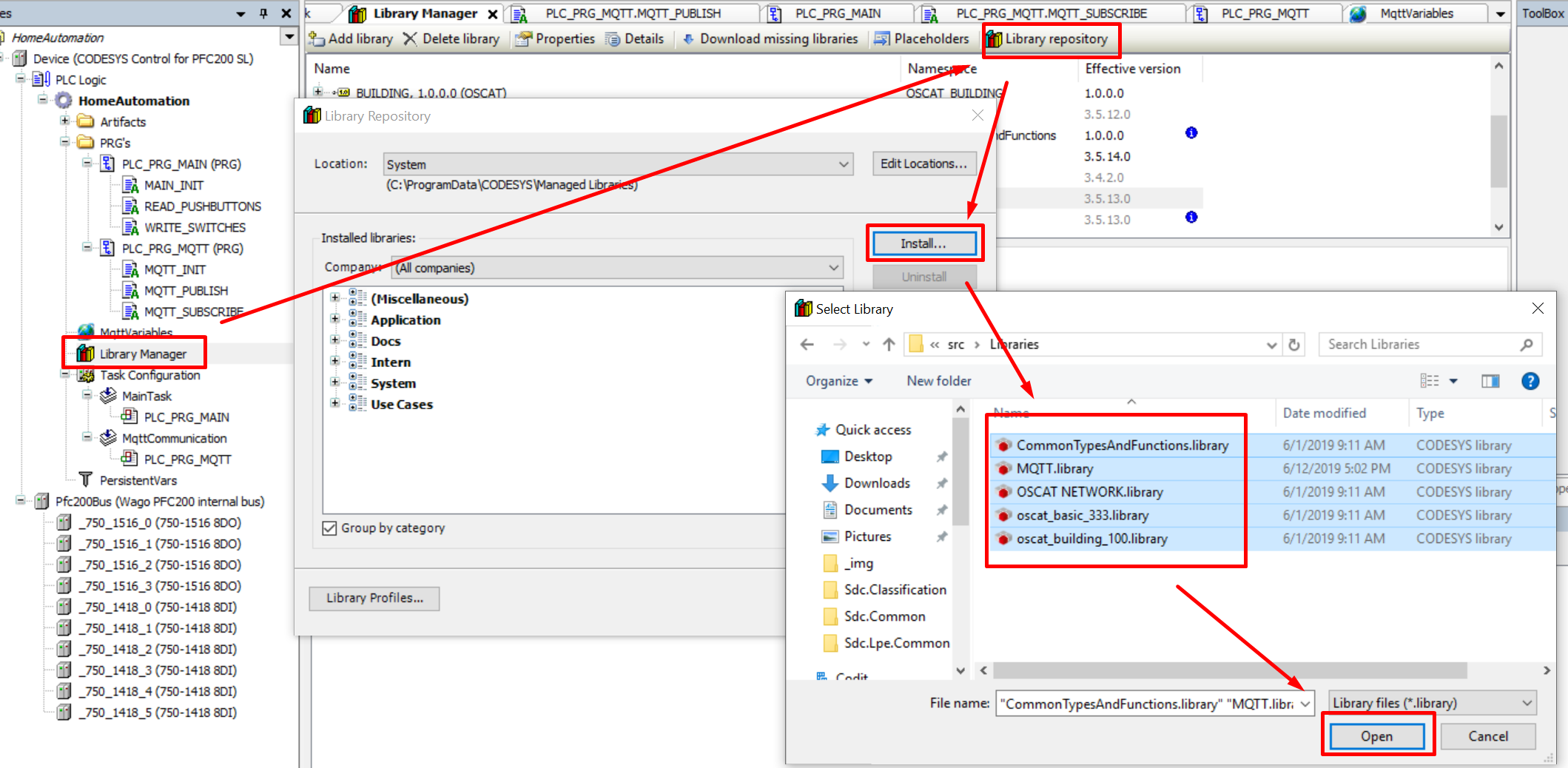1568x768 pixels.
Task: Select MqttCommunication task node
Action: tap(175, 438)
